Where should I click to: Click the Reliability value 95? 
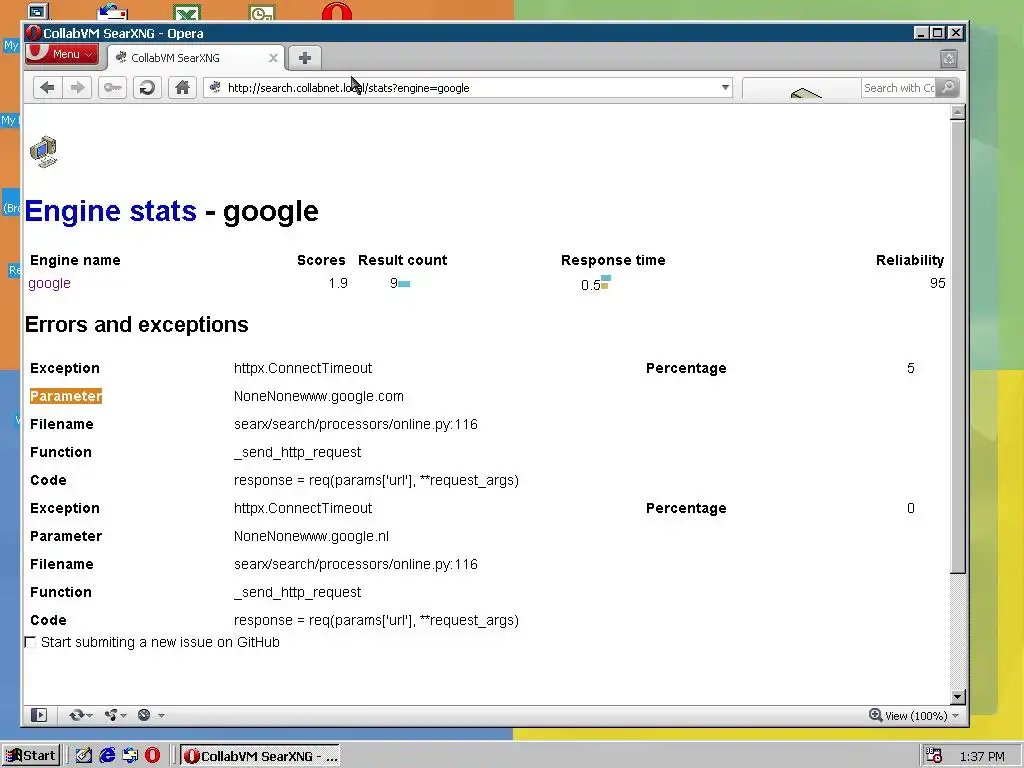937,283
